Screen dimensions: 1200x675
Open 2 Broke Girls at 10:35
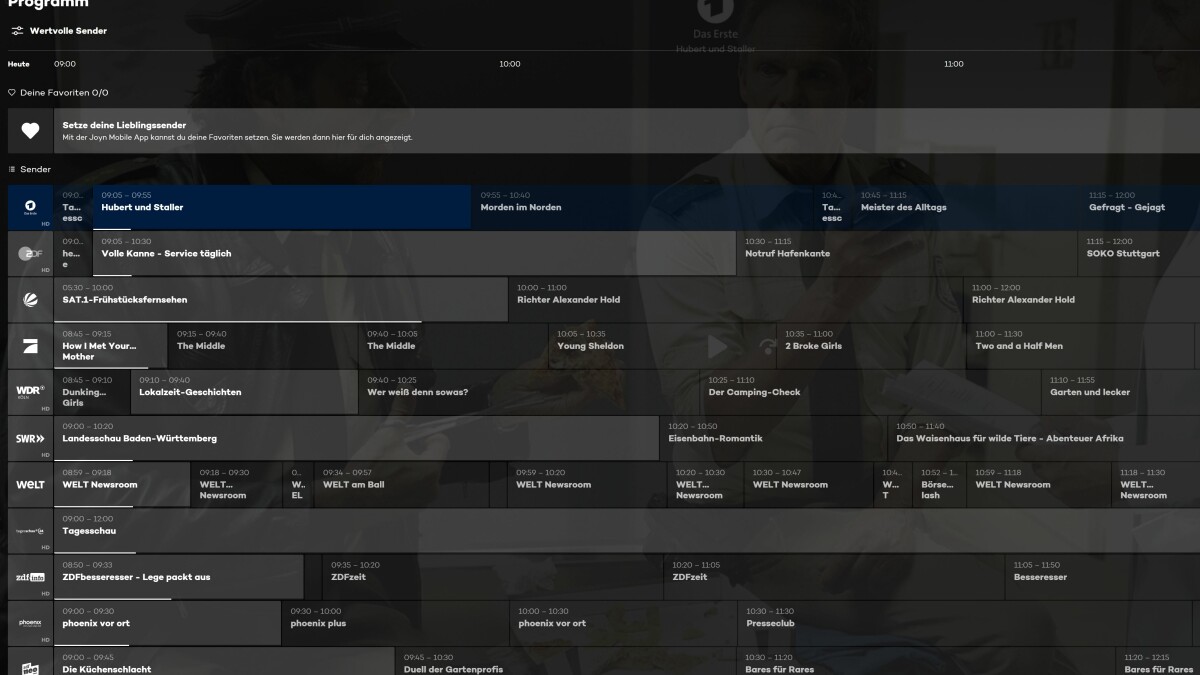[871, 346]
